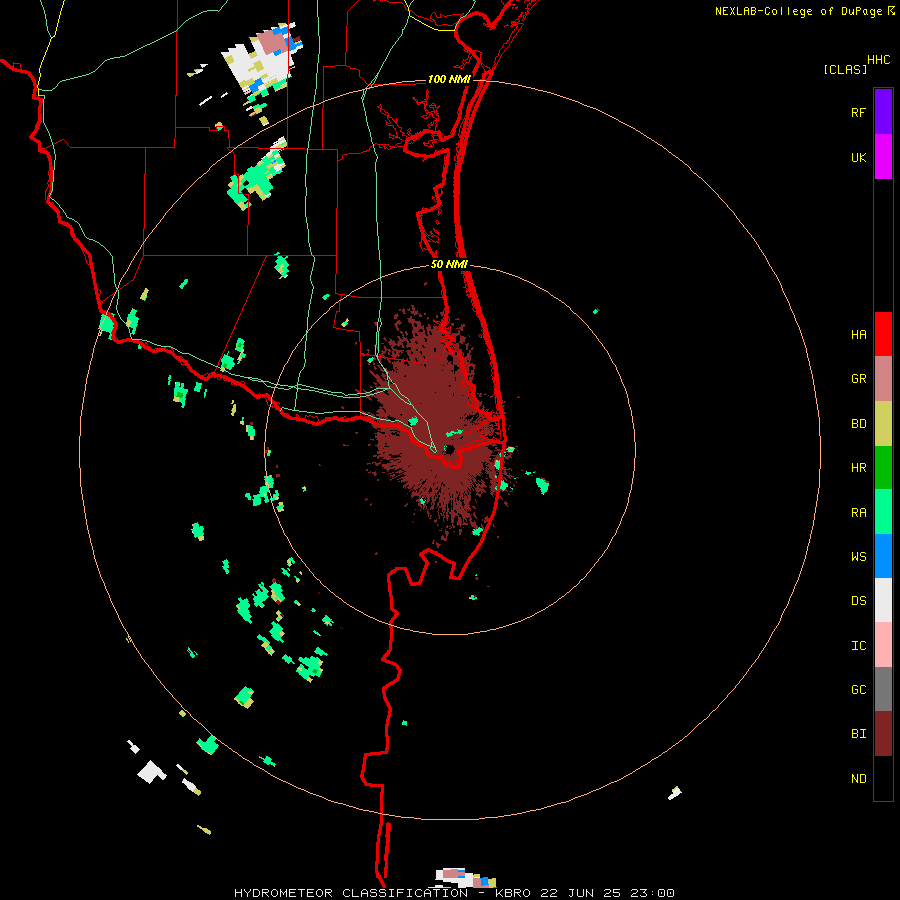
Task: Click the BD legend label
Action: pos(858,424)
